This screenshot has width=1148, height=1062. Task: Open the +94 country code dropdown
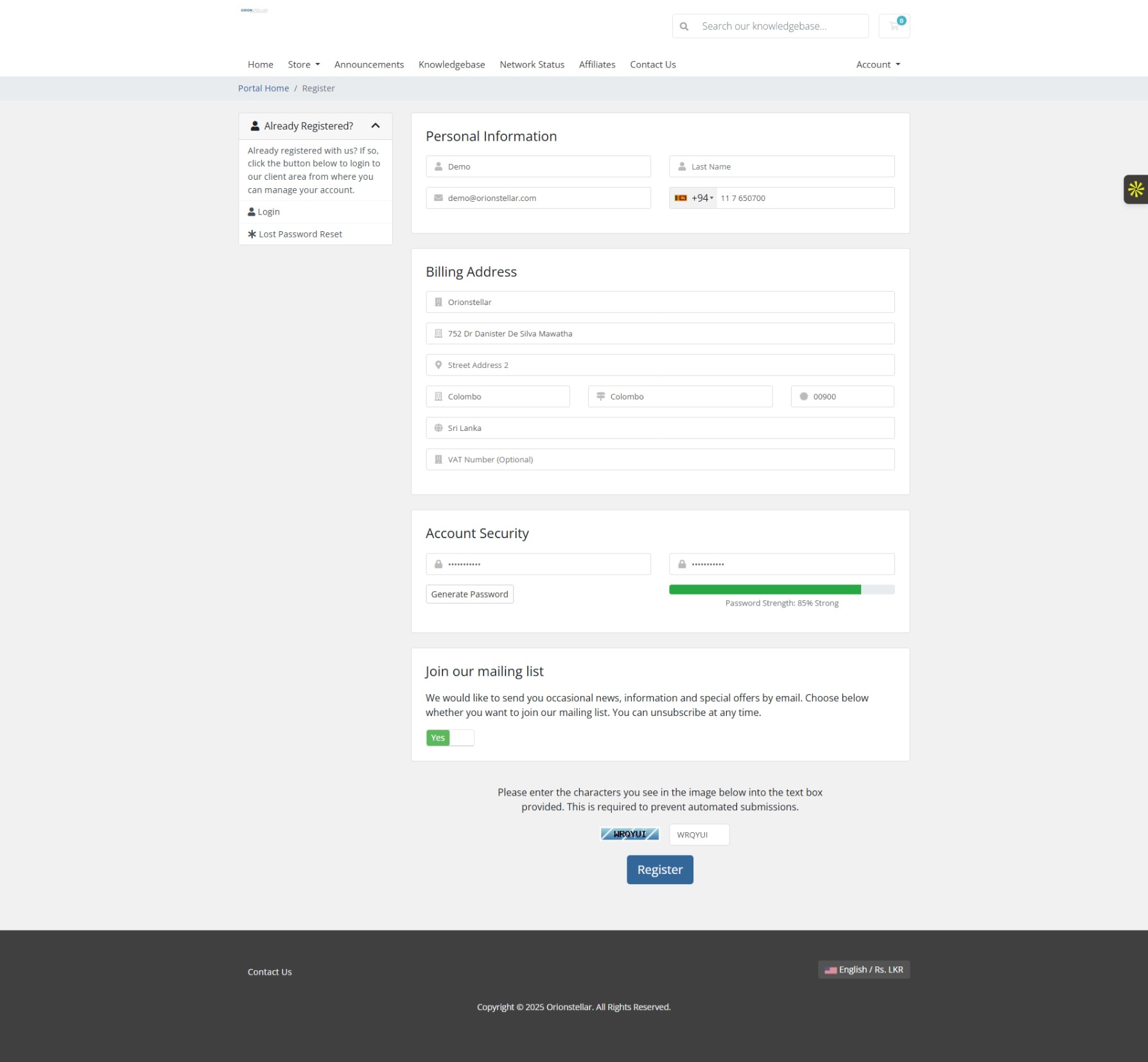coord(702,198)
